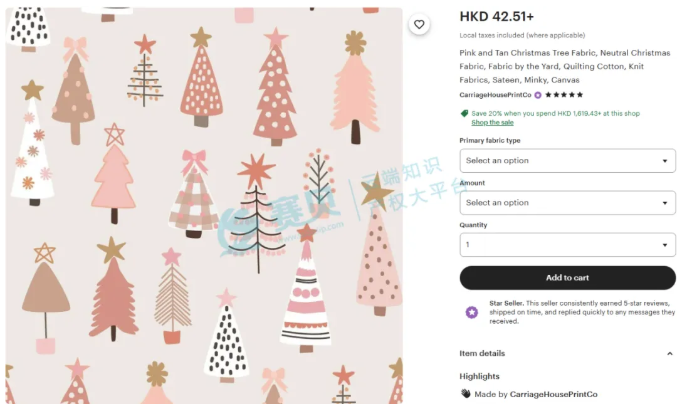
Task: Click CarriageHousePrintCo in Made by line
Action: [x=554, y=394]
